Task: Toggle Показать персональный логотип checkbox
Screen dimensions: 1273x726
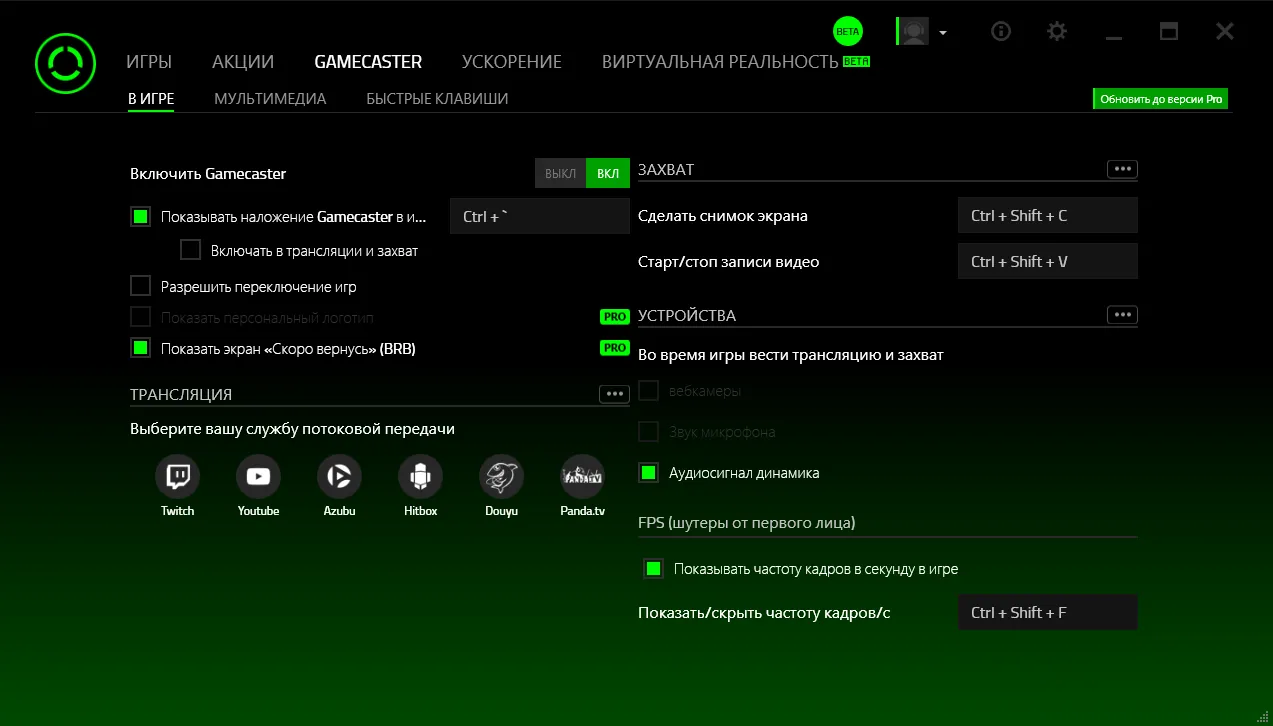Action: click(x=140, y=317)
